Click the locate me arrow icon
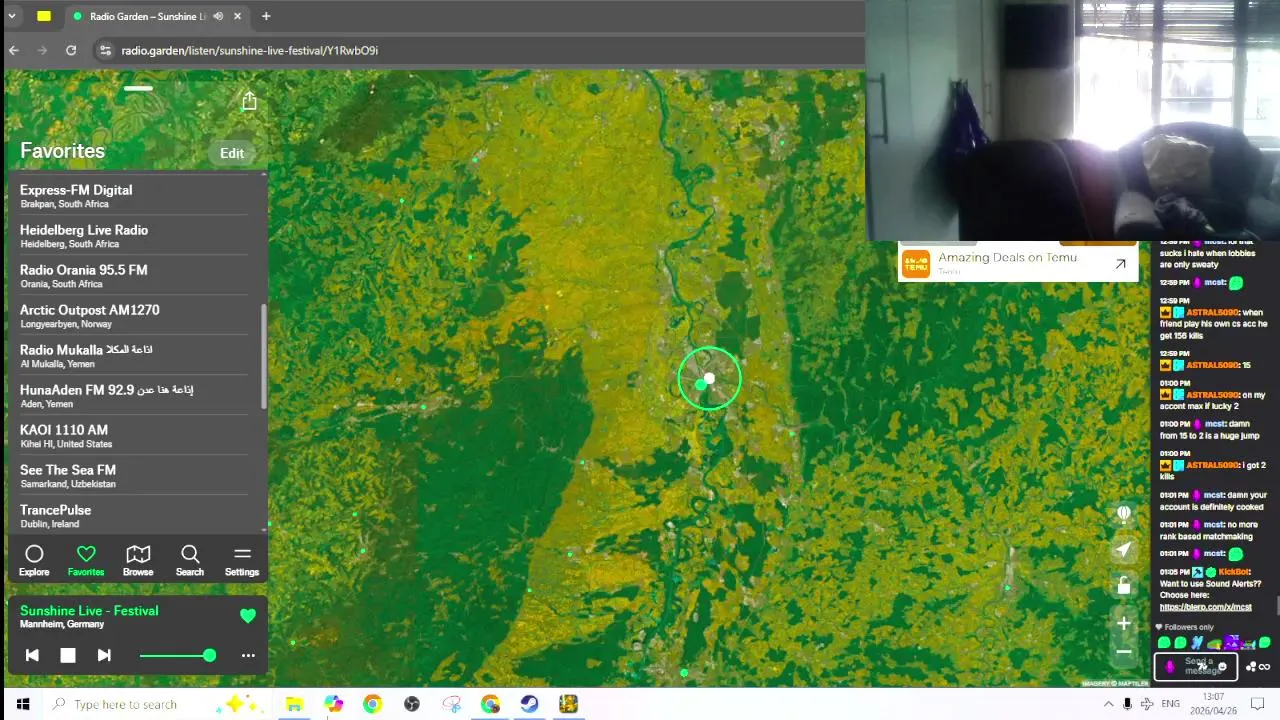1280x720 pixels. click(1124, 550)
